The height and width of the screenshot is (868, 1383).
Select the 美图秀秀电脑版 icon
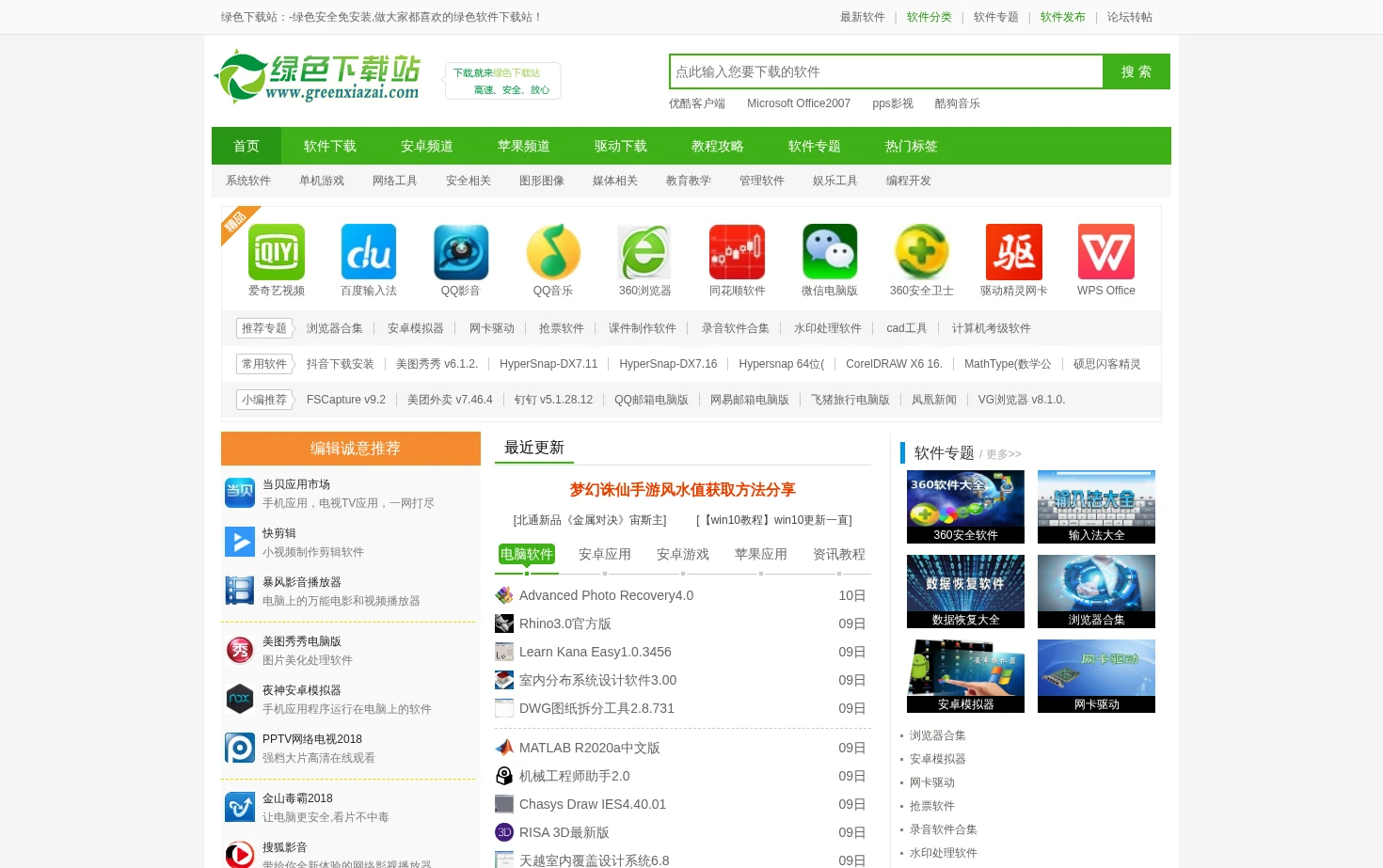(240, 650)
